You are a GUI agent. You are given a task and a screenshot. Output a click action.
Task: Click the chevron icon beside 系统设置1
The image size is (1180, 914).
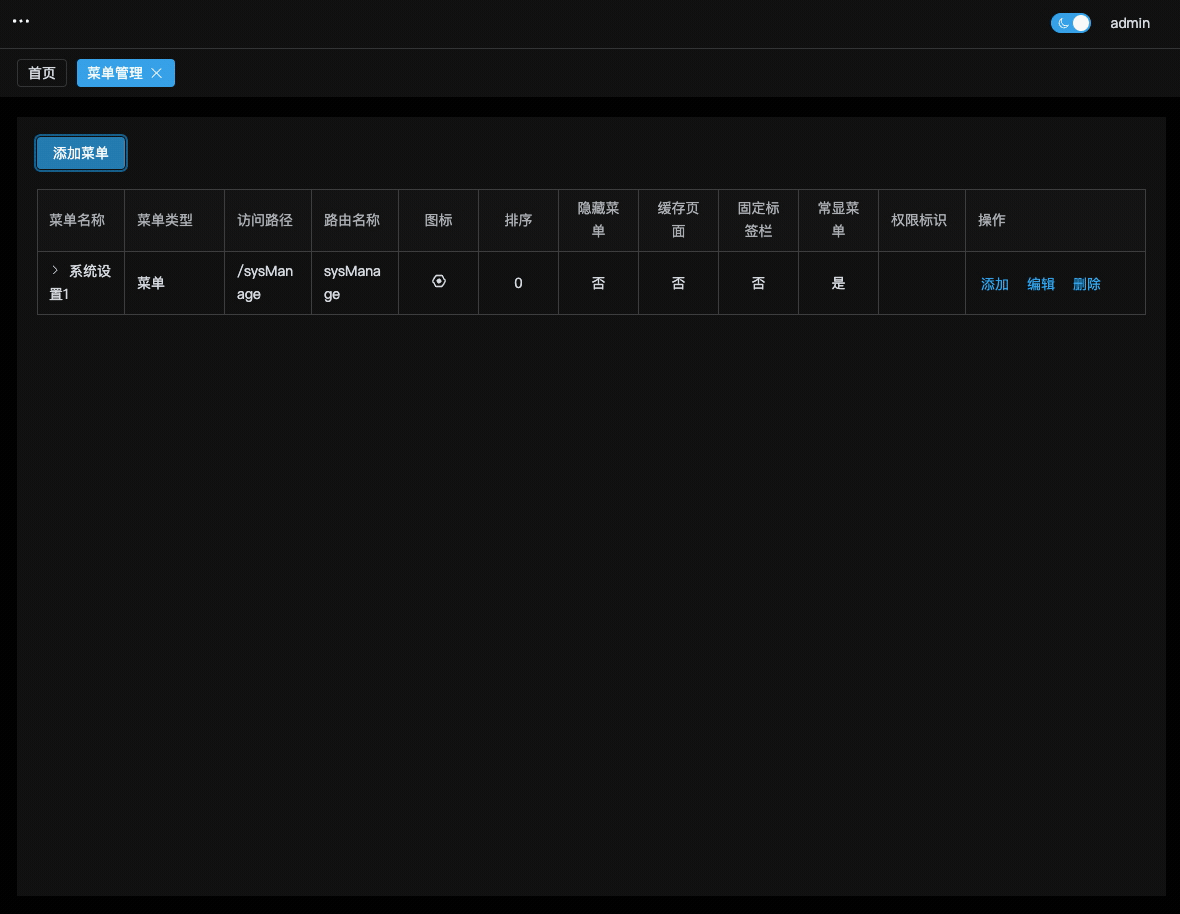pos(55,270)
